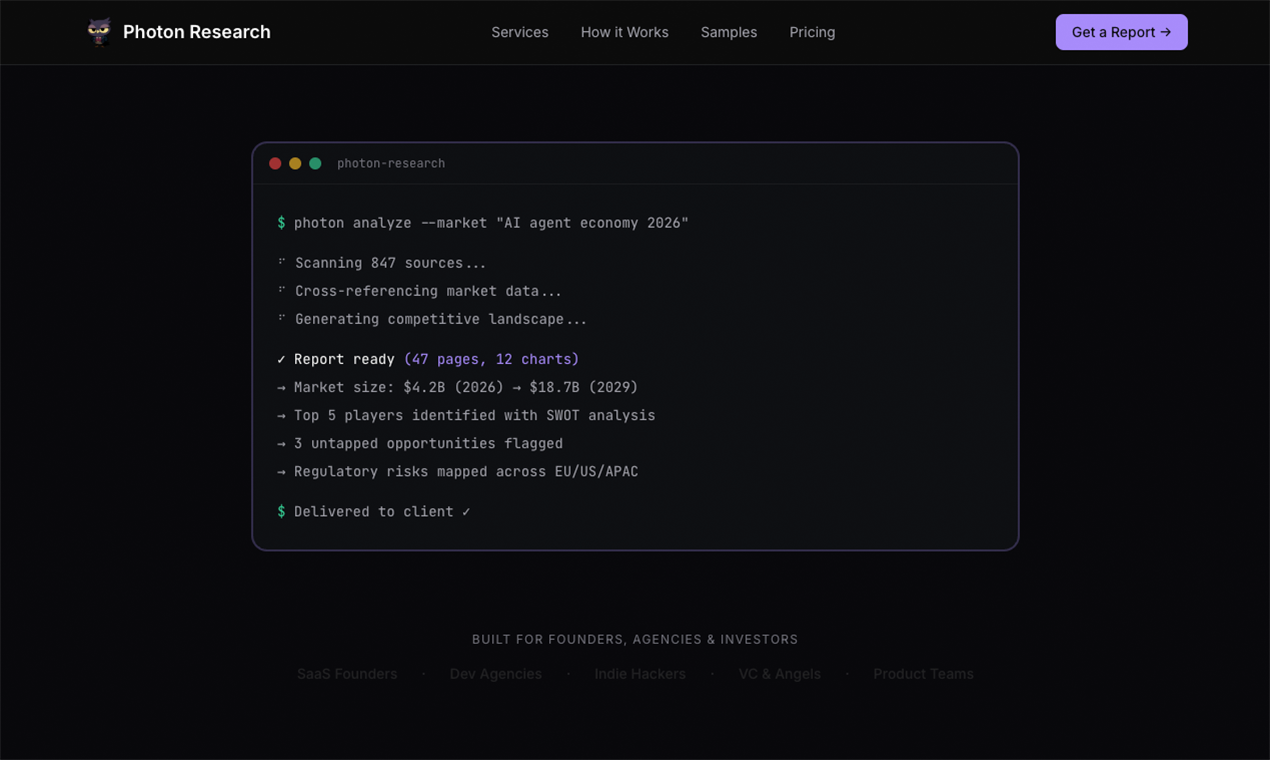1270x760 pixels.
Task: Click the Photon Research owl logo
Action: pos(99,31)
